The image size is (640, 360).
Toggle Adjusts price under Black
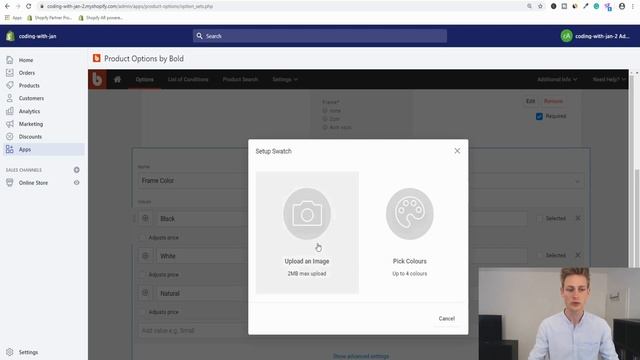pyautogui.click(x=142, y=238)
